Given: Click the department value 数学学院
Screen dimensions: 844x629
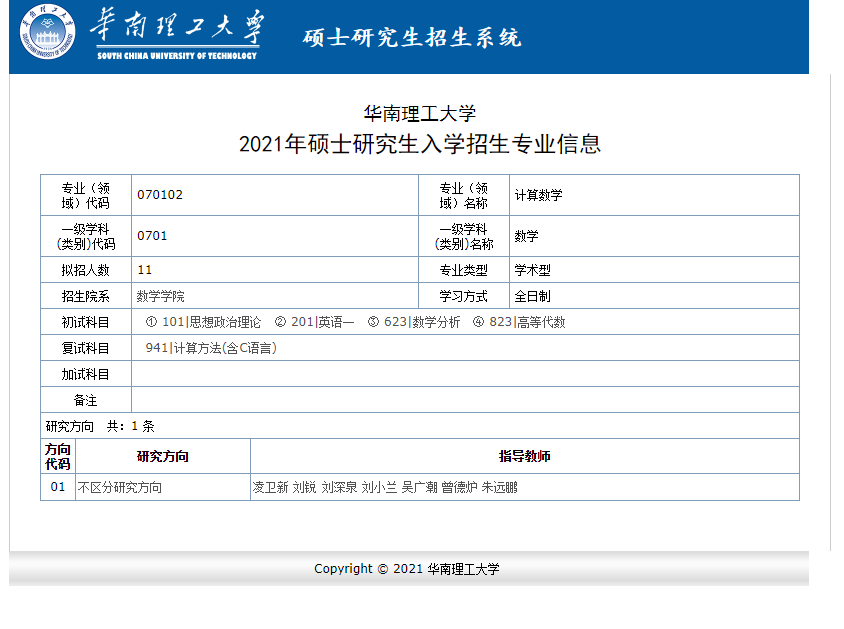Looking at the screenshot, I should (x=160, y=296).
